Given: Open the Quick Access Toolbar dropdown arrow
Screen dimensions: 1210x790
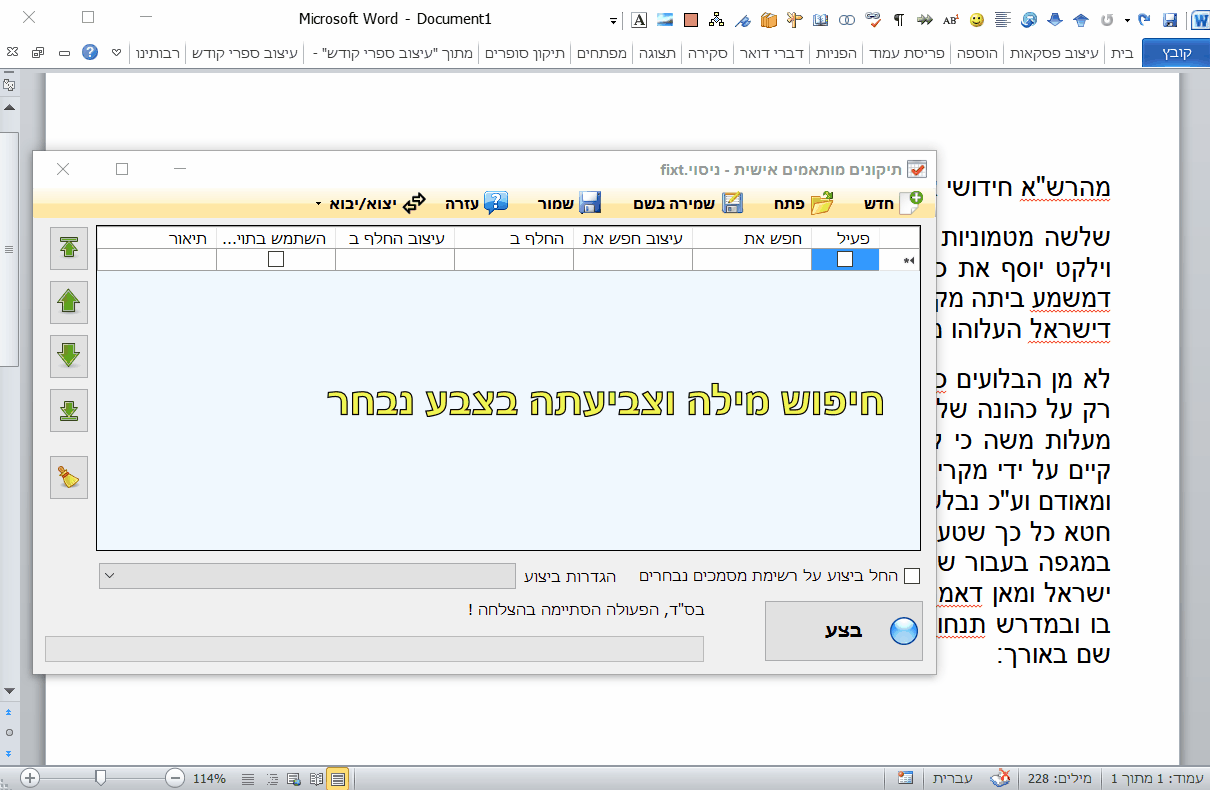Looking at the screenshot, I should [x=611, y=18].
